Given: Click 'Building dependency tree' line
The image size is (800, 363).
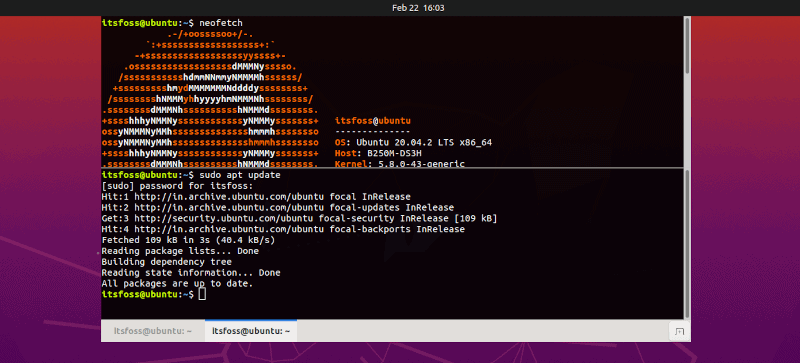Looking at the screenshot, I should (166, 262).
